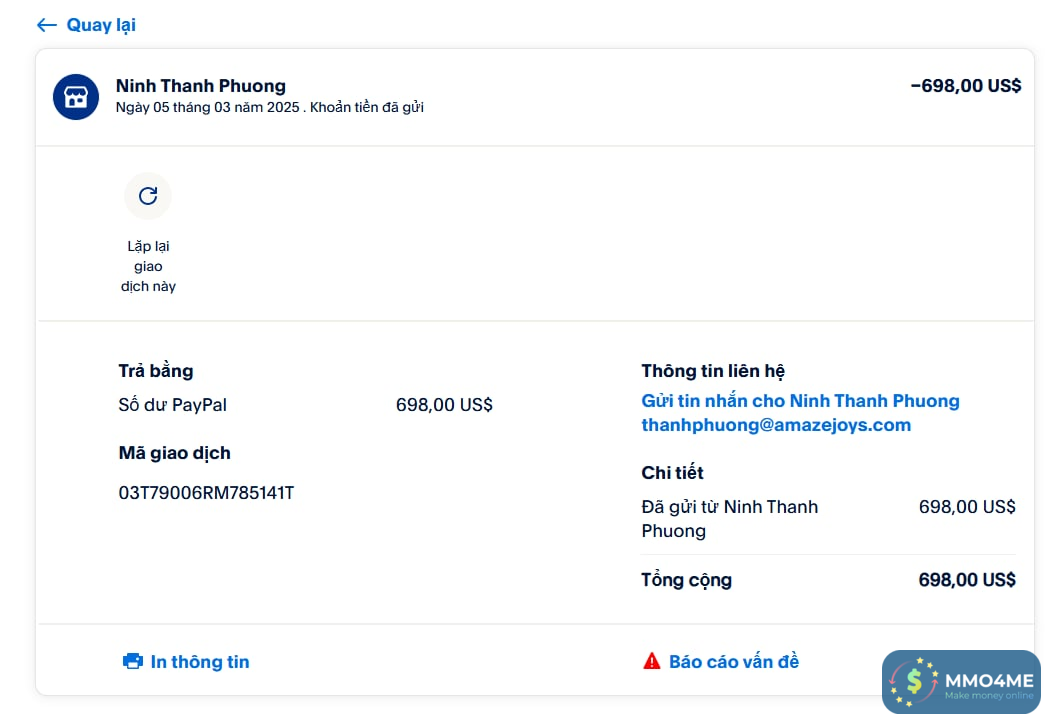Click the merchant storefront icon

click(x=76, y=97)
